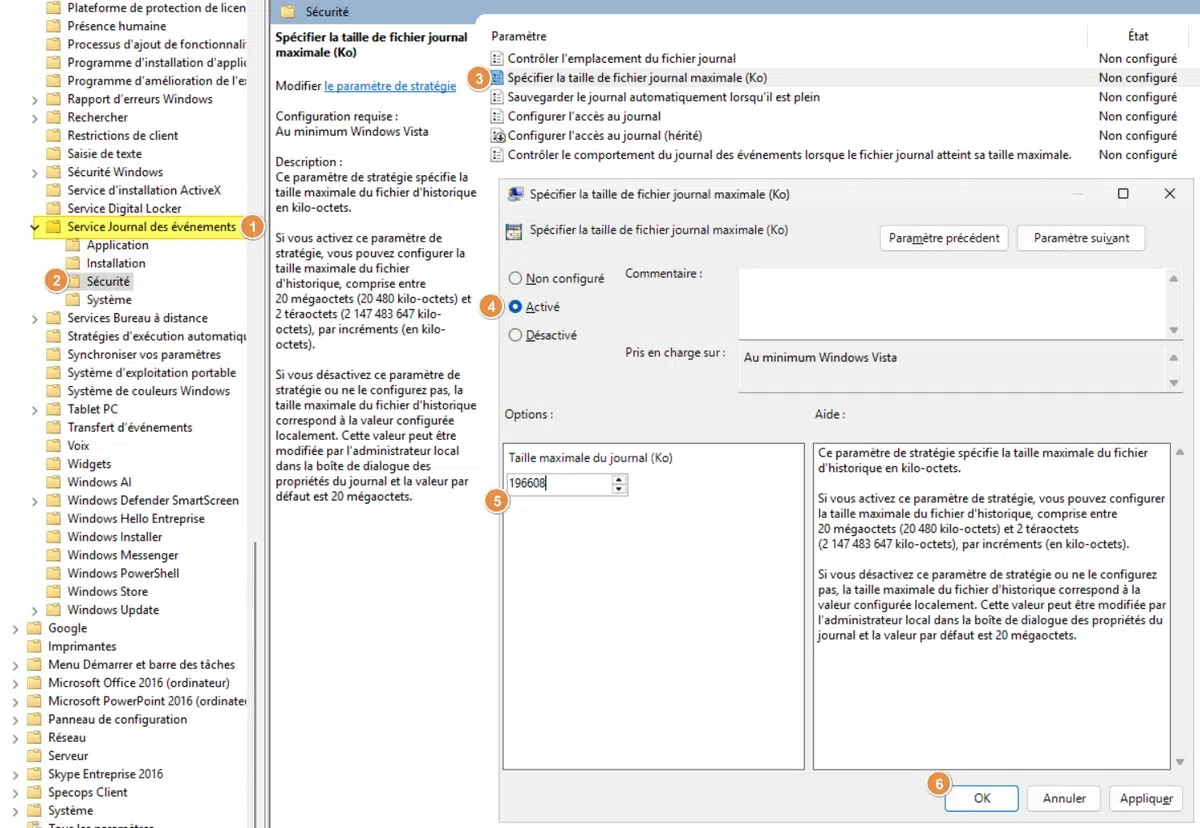Open the Windows Hello Entreprise folder

pos(136,518)
